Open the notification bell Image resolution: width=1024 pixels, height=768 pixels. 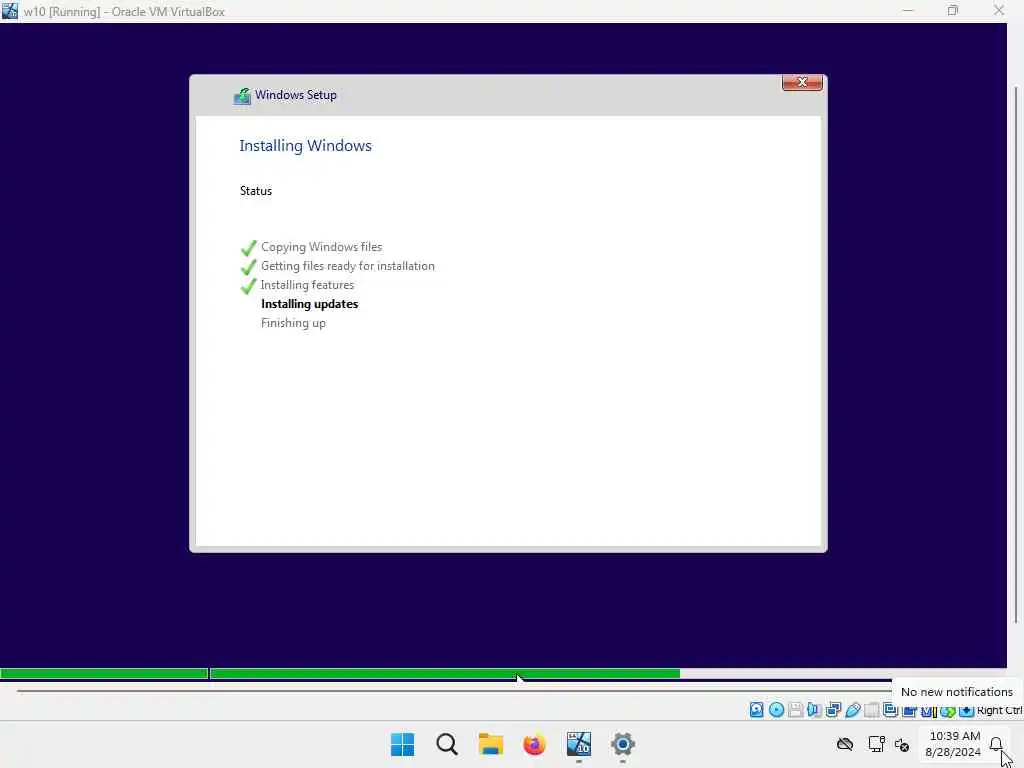tap(996, 744)
